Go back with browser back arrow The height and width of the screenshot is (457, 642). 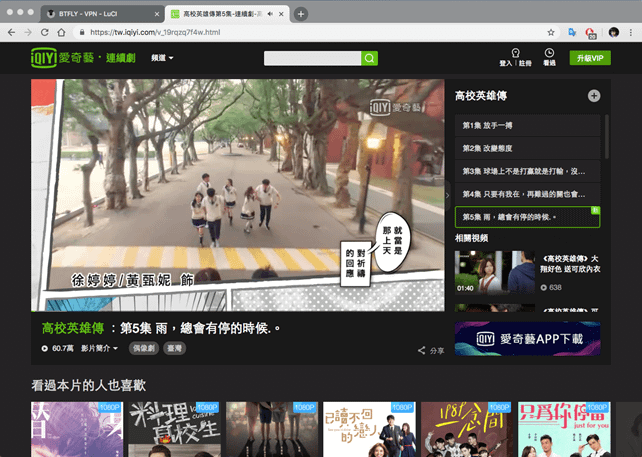[x=11, y=32]
